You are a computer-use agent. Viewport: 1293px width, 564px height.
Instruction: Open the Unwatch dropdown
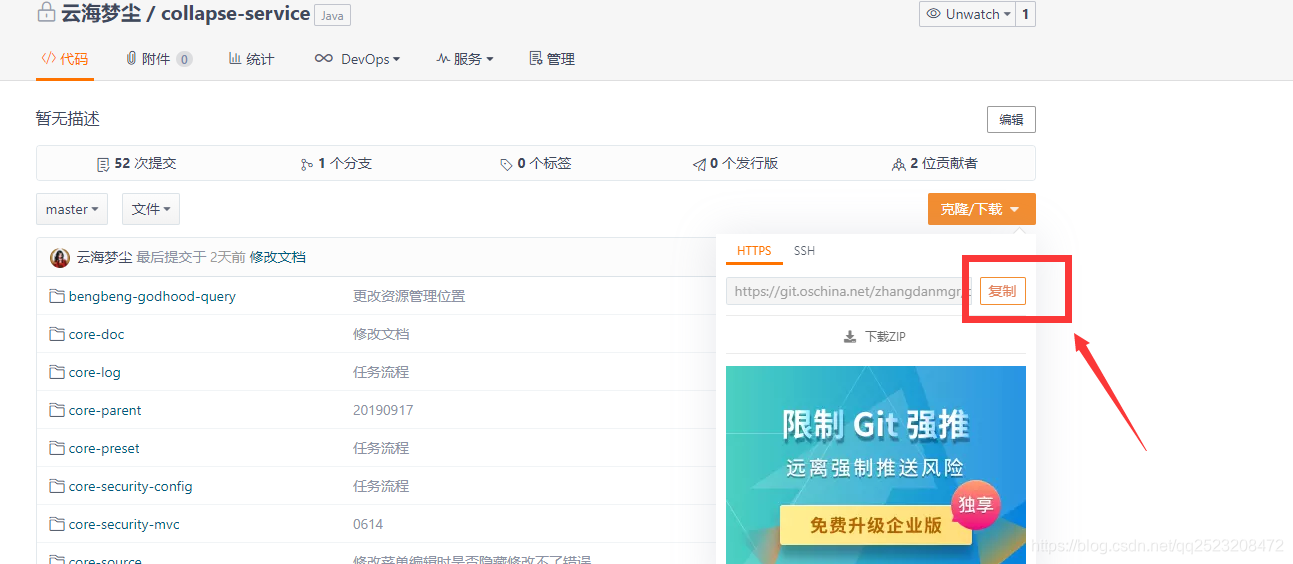(968, 14)
